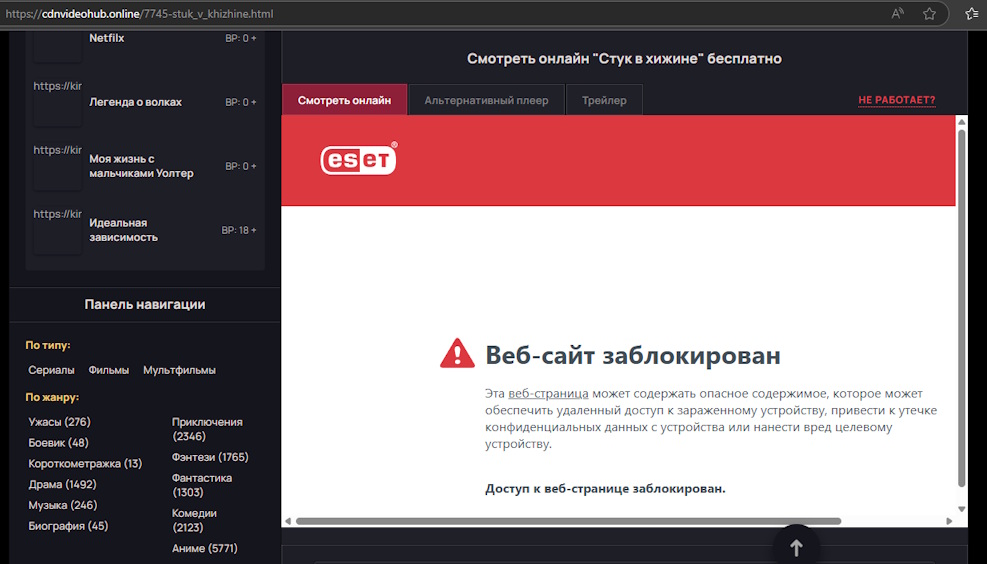
Task: Click the frame's vertical scrollbar thumb
Action: click(961, 308)
